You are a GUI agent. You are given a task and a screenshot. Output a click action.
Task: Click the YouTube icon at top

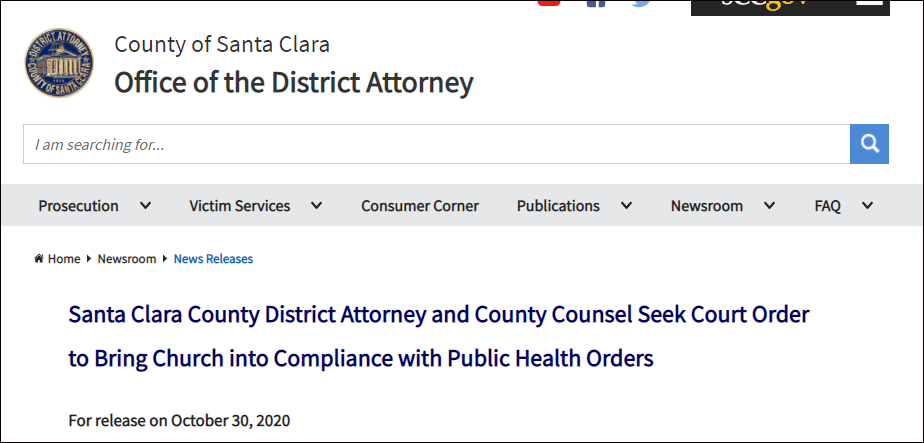(548, 3)
